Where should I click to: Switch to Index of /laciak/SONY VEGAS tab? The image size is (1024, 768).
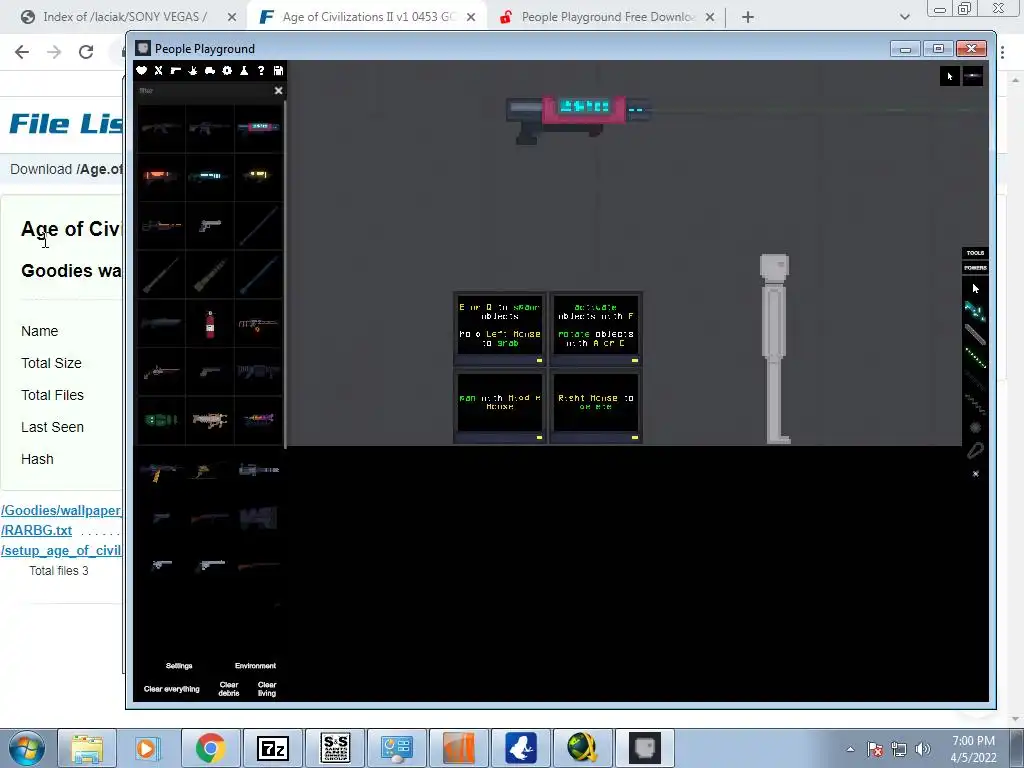coord(125,17)
